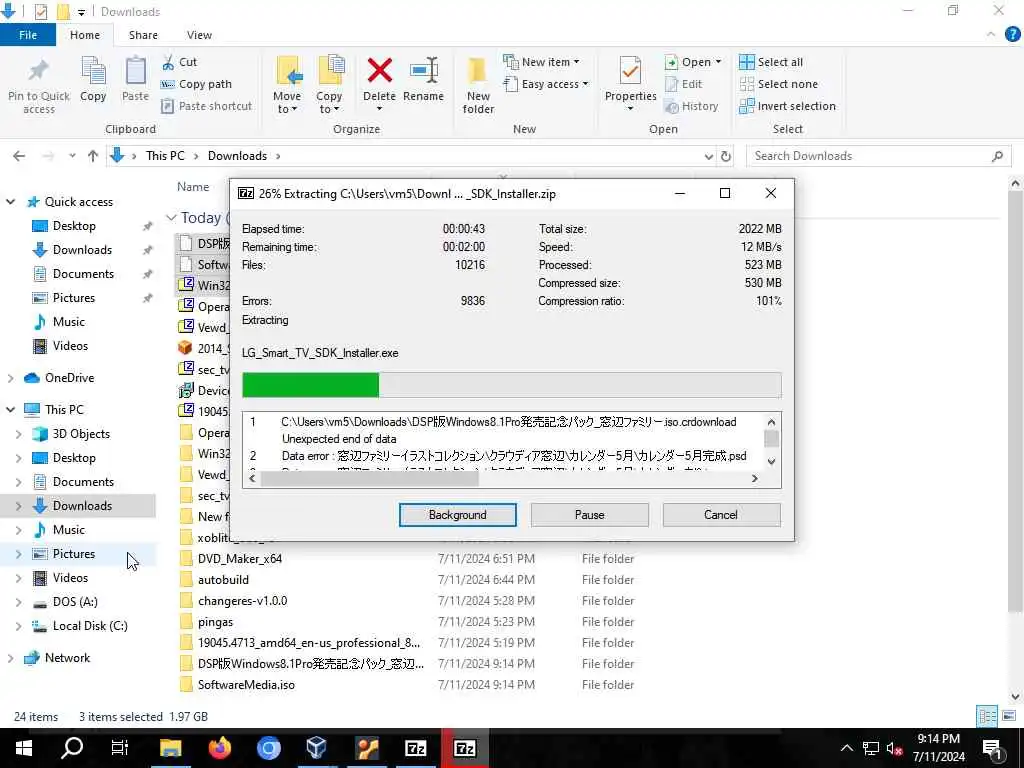The width and height of the screenshot is (1024, 768).
Task: Click the Name column header
Action: point(193,187)
